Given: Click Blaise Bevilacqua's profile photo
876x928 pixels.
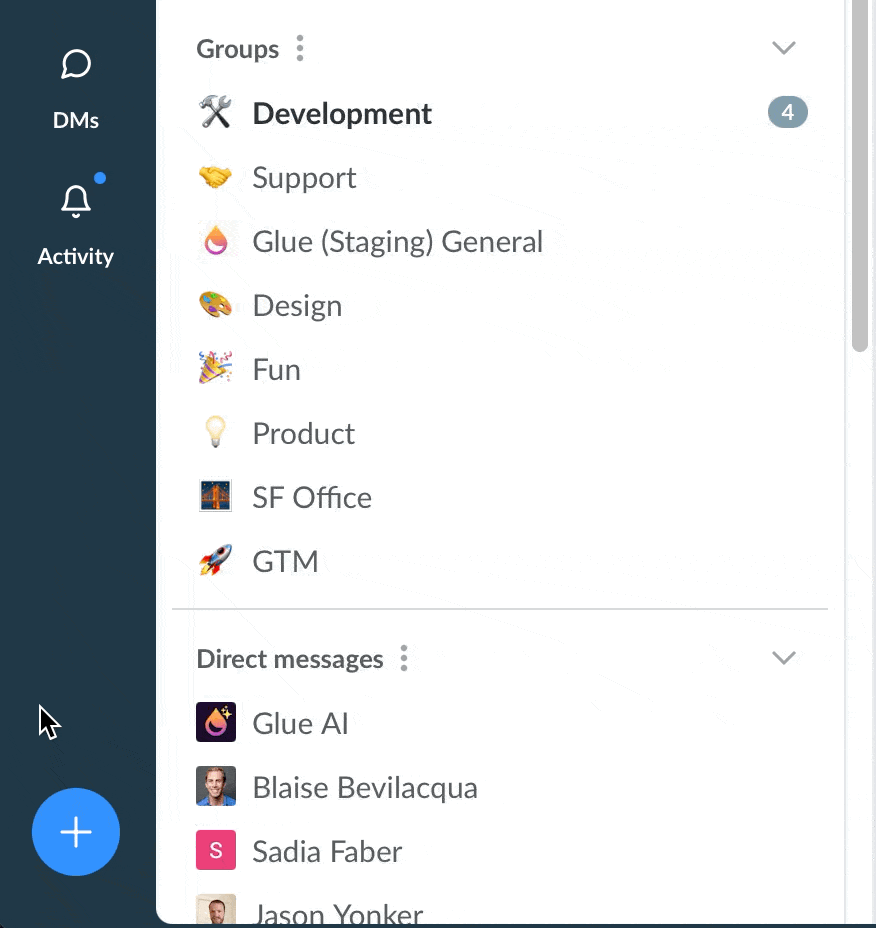Looking at the screenshot, I should tap(216, 787).
